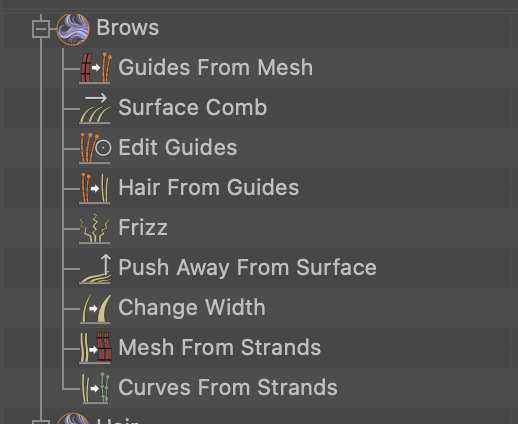Screen dimensions: 518x424
Task: Click the Push Away From Surface icon
Action: 95,269
